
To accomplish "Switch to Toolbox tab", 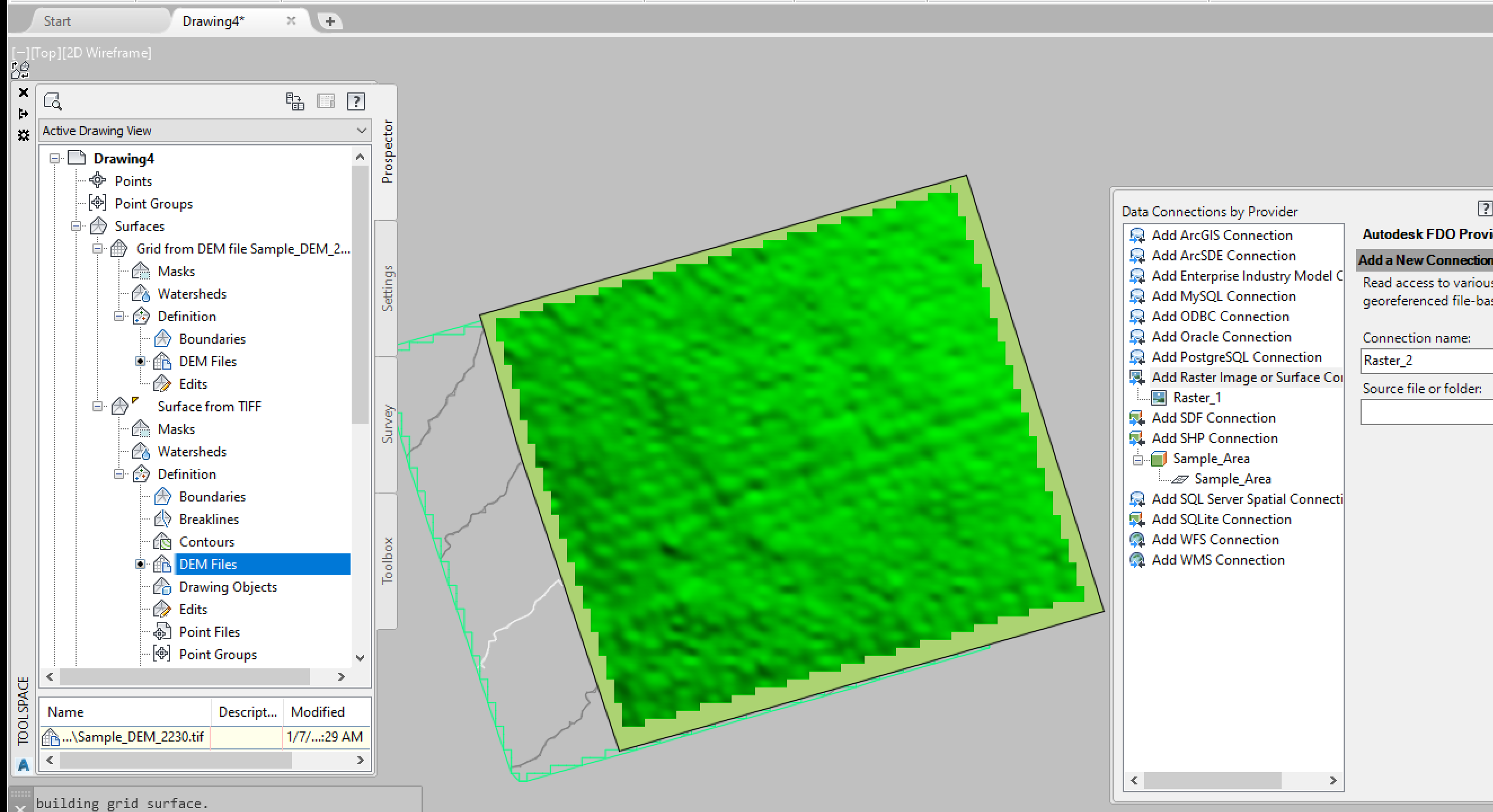I will pyautogui.click(x=387, y=561).
